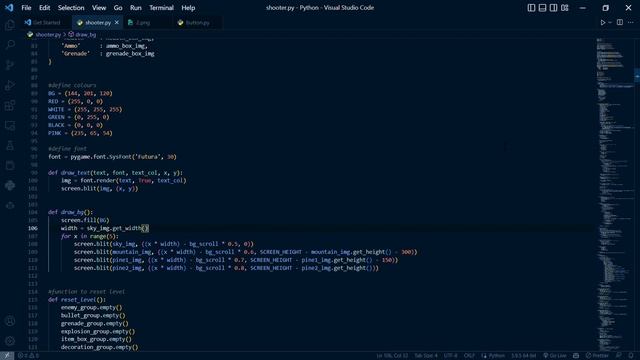The height and width of the screenshot is (360, 640).
Task: Click 'for x in range(5):' line
Action: point(90,236)
